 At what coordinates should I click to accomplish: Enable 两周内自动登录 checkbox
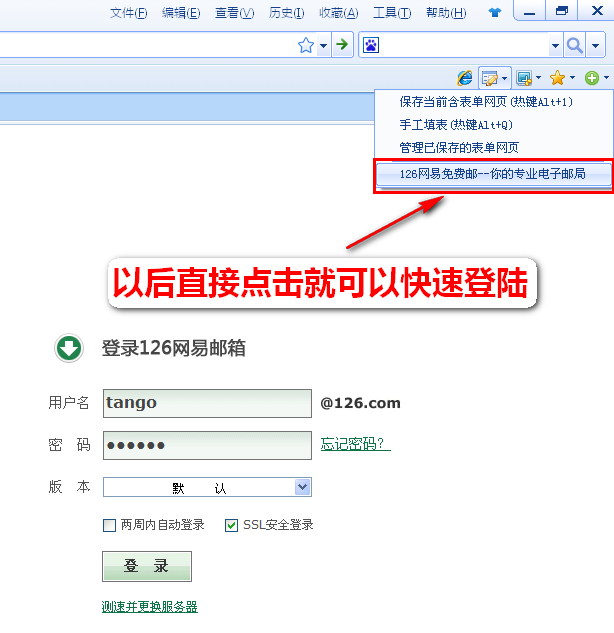(109, 525)
